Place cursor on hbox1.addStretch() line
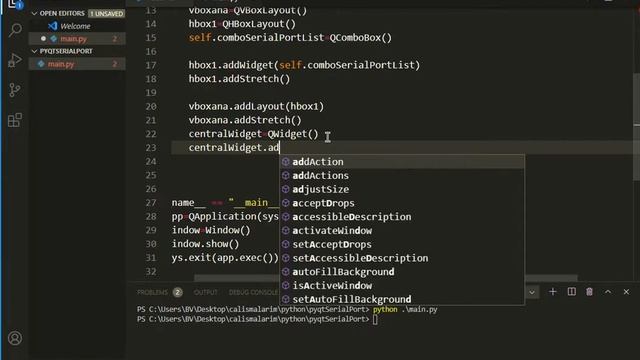Screen dimensions: 640x360 point(239,79)
